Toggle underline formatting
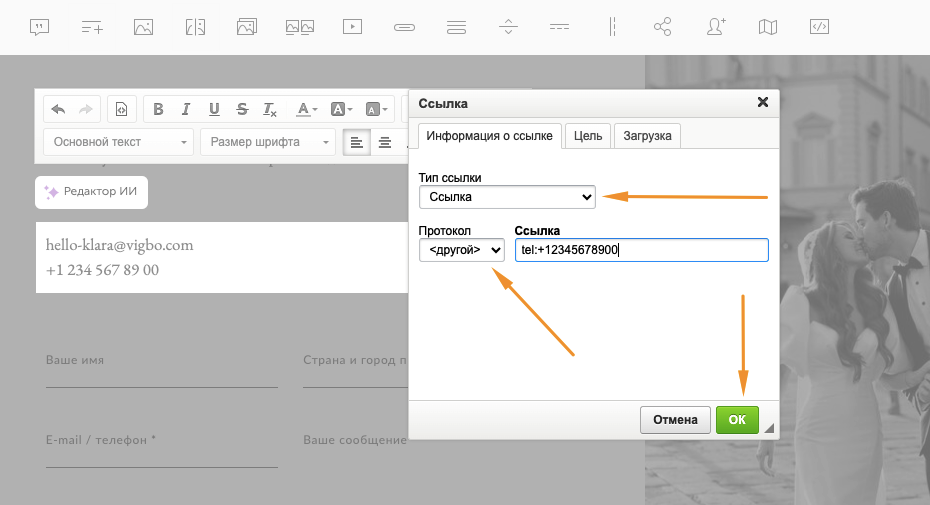930x505 pixels. [x=214, y=110]
